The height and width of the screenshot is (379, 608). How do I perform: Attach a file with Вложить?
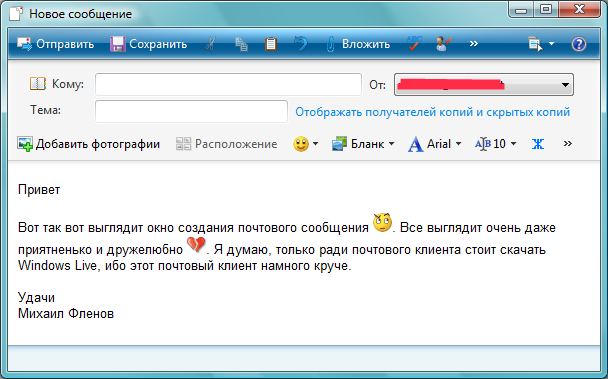(358, 44)
